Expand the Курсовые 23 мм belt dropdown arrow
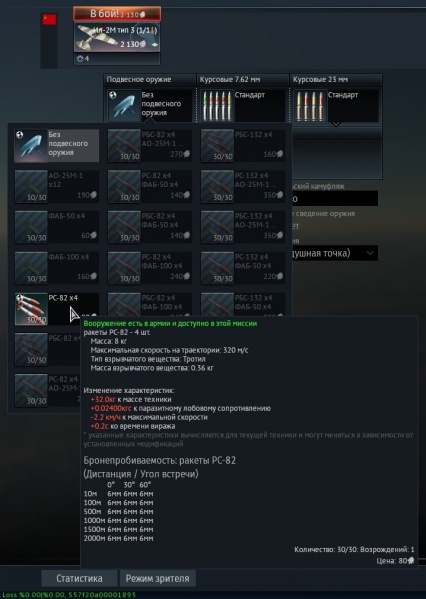Image resolution: width=426 pixels, height=599 pixels. click(336, 124)
